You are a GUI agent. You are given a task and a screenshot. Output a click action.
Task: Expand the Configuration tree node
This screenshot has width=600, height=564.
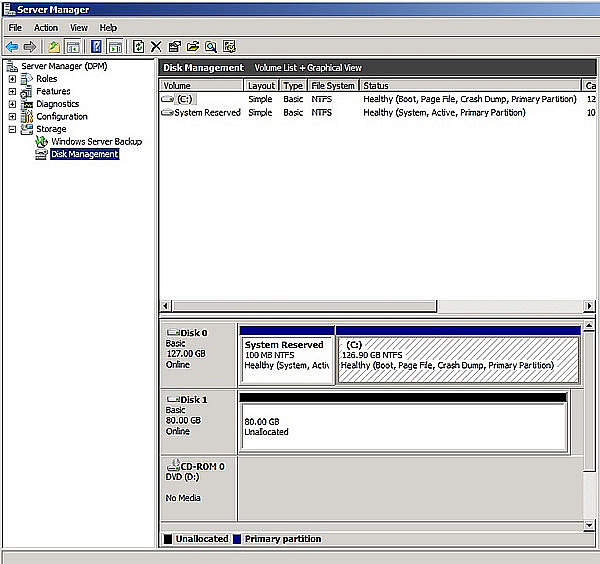[x=13, y=117]
